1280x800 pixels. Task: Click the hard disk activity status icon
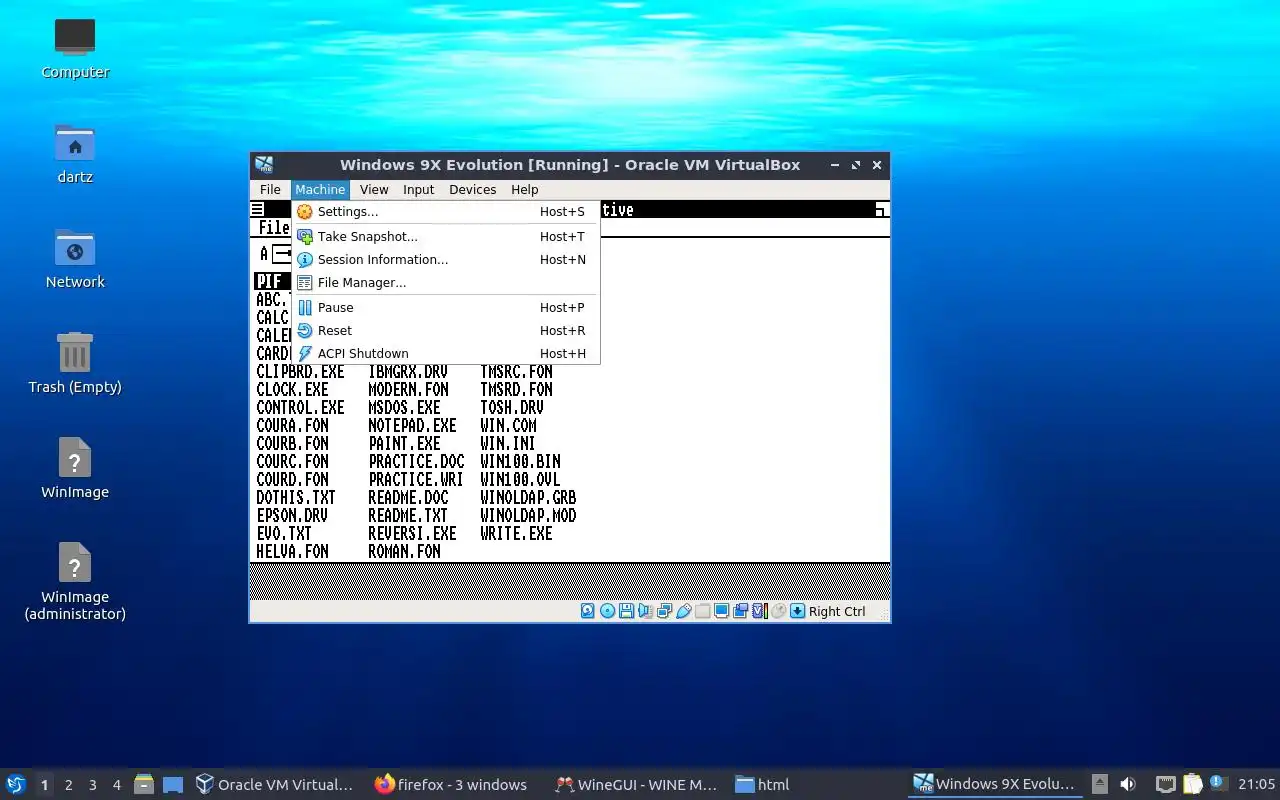(588, 611)
